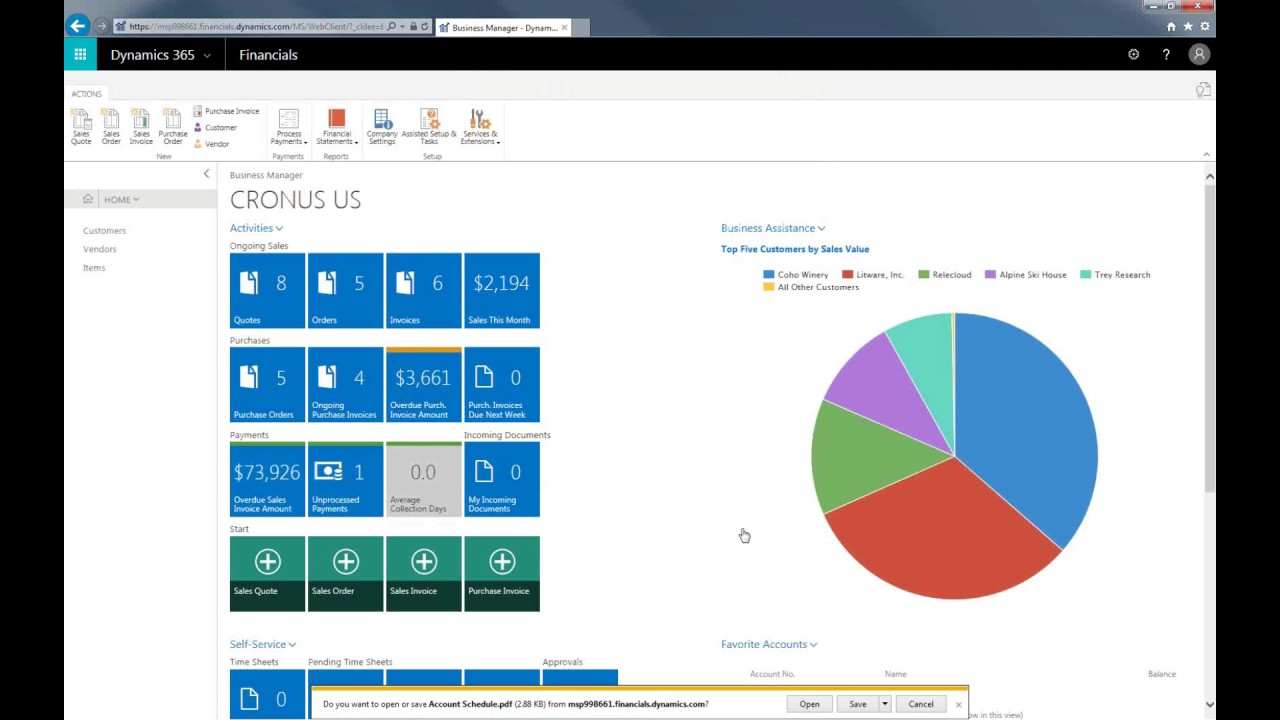Screen dimensions: 1280x720
Task: Open Financial Statements ribbon menu
Action: tap(336, 127)
